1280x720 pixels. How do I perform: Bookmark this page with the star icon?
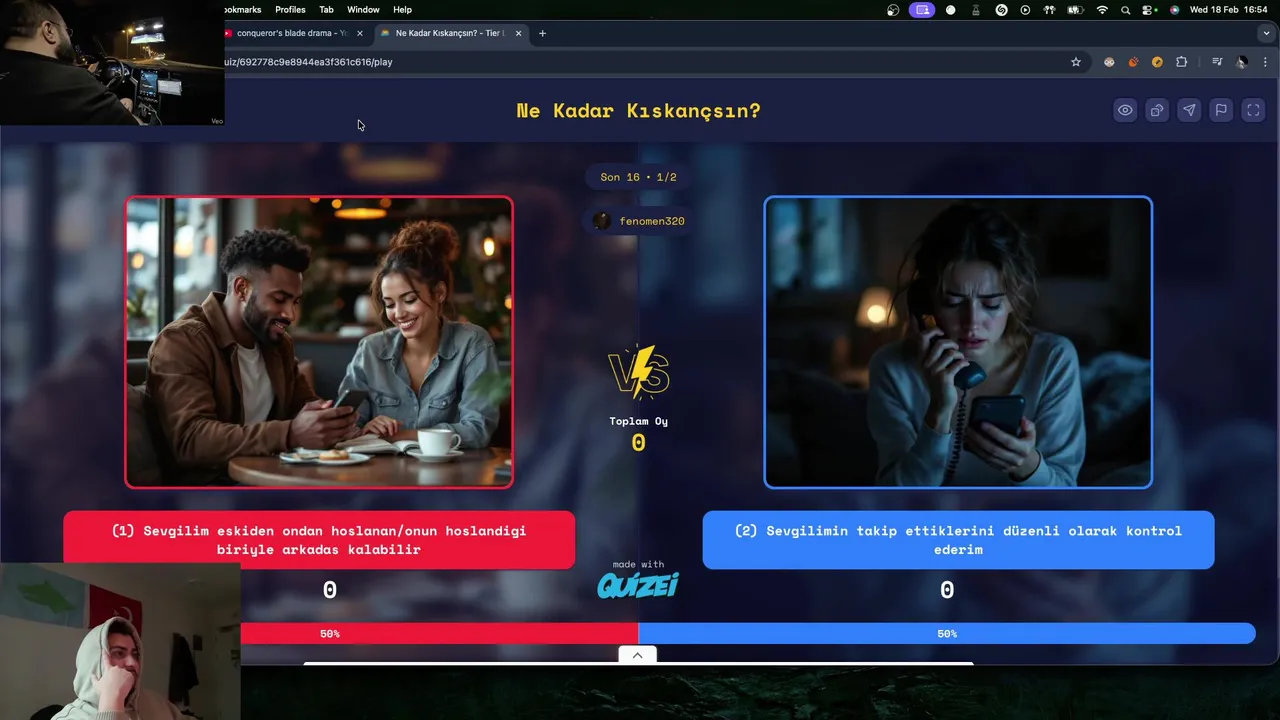1076,62
